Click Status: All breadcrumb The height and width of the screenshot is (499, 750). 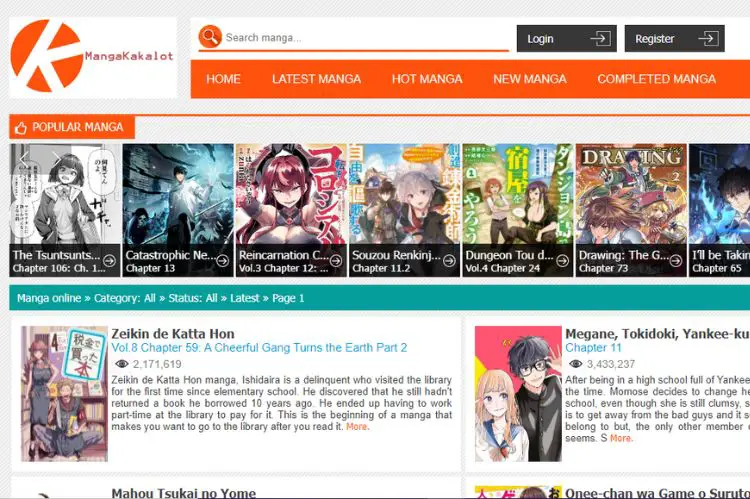click(193, 299)
